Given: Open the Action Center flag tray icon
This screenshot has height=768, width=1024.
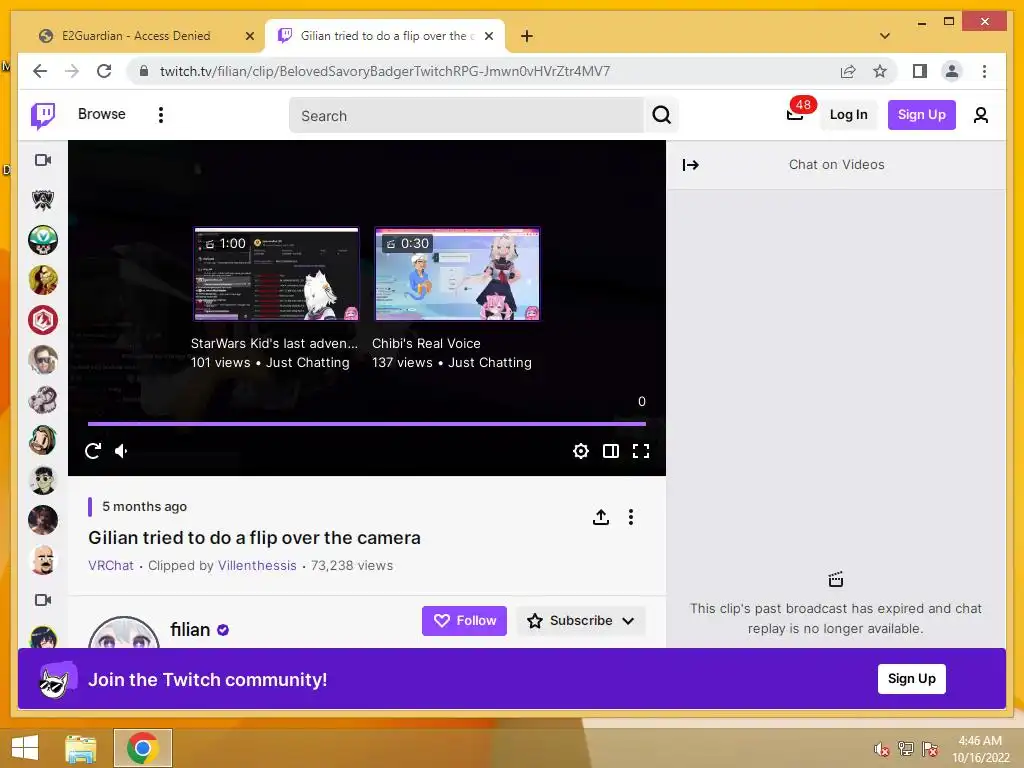Looking at the screenshot, I should point(930,749).
